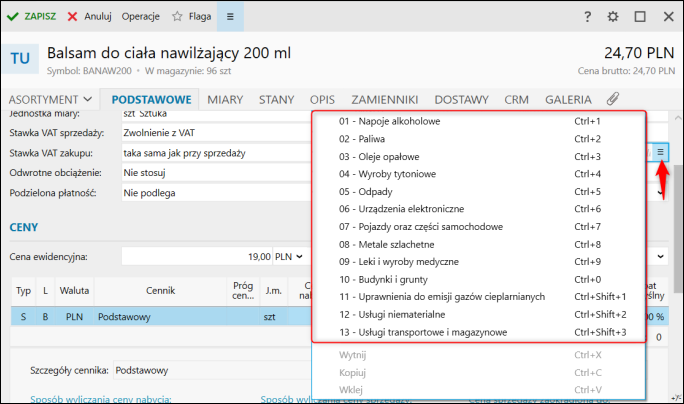Select 08 - Metale szlachetne
The height and width of the screenshot is (404, 684).
(x=479, y=244)
